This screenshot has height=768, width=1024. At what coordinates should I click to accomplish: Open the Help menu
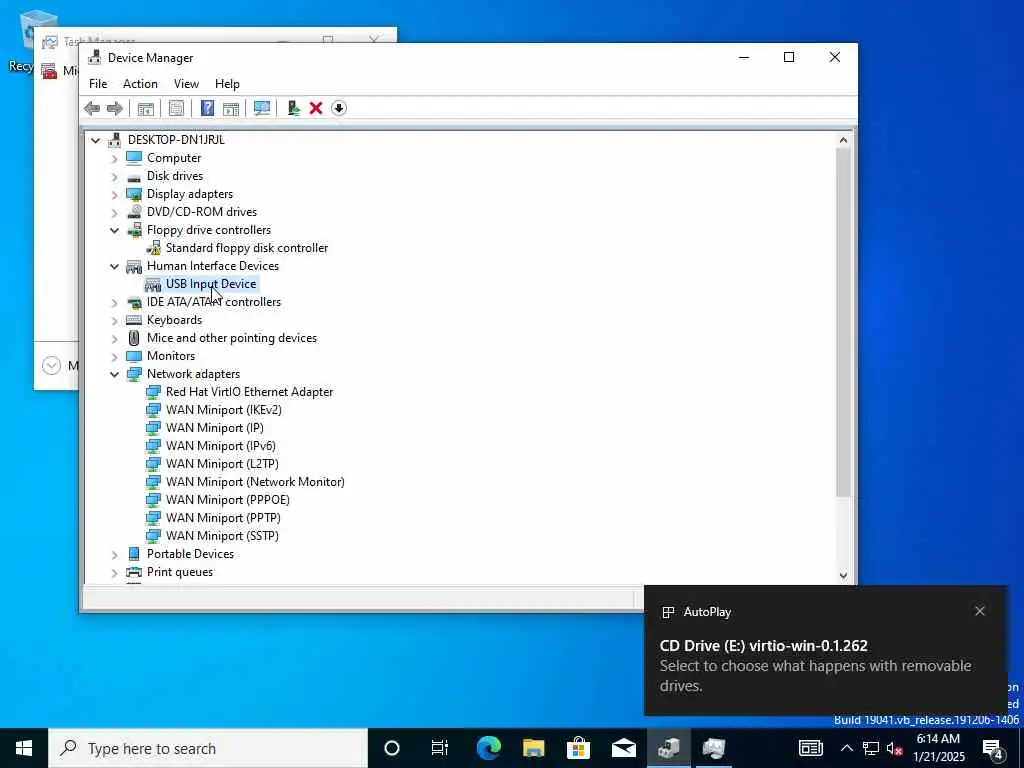point(227,84)
